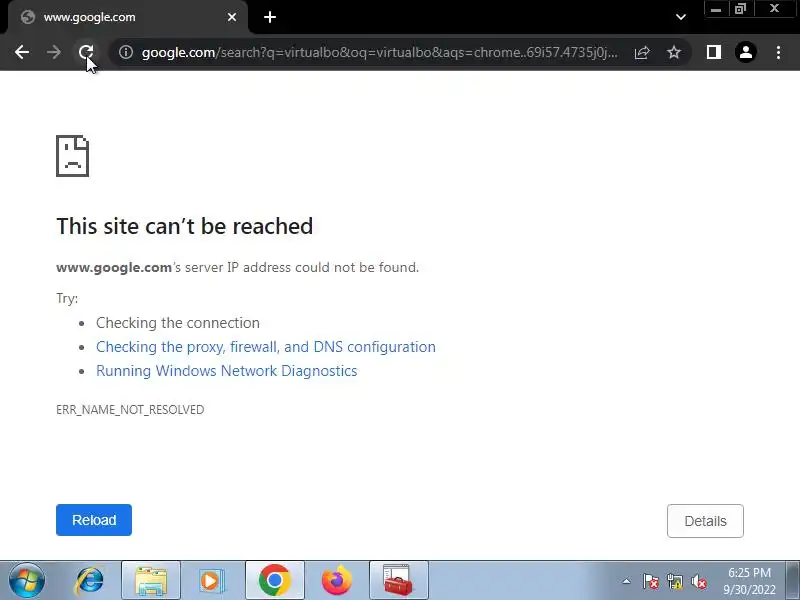800x600 pixels.
Task: Minimize the Chrome window
Action: point(716,9)
